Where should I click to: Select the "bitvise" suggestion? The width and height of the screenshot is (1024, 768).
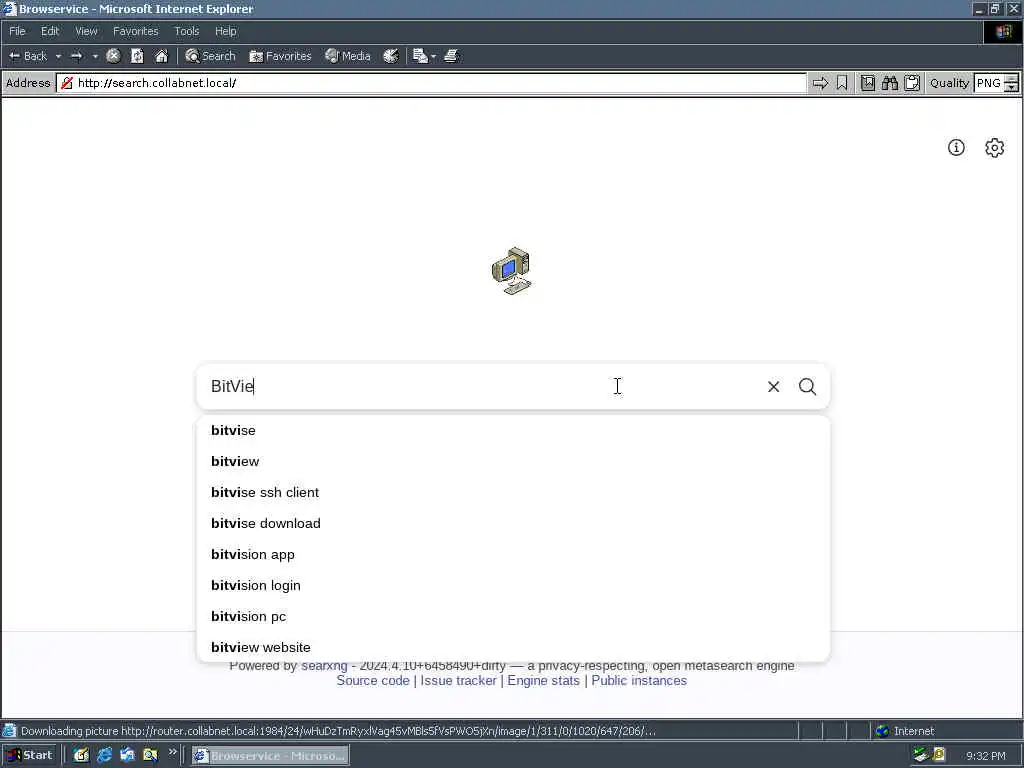click(x=513, y=430)
